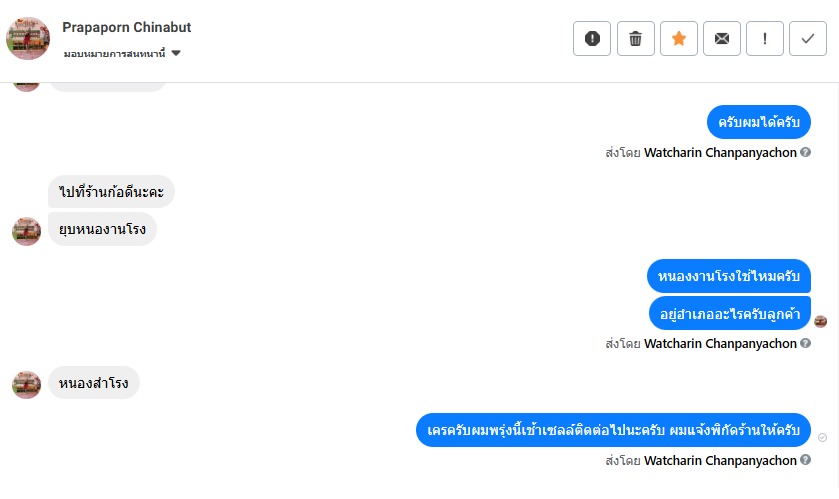Toggle the orange star follow-up marker
This screenshot has height=499, width=839.
click(678, 38)
